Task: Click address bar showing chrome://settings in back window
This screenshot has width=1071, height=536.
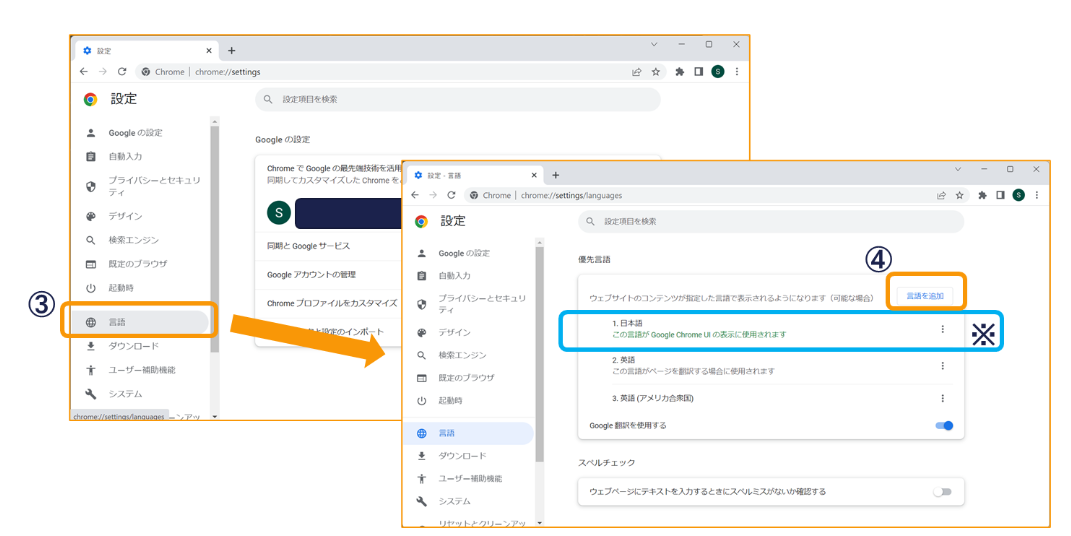Action: (x=401, y=72)
